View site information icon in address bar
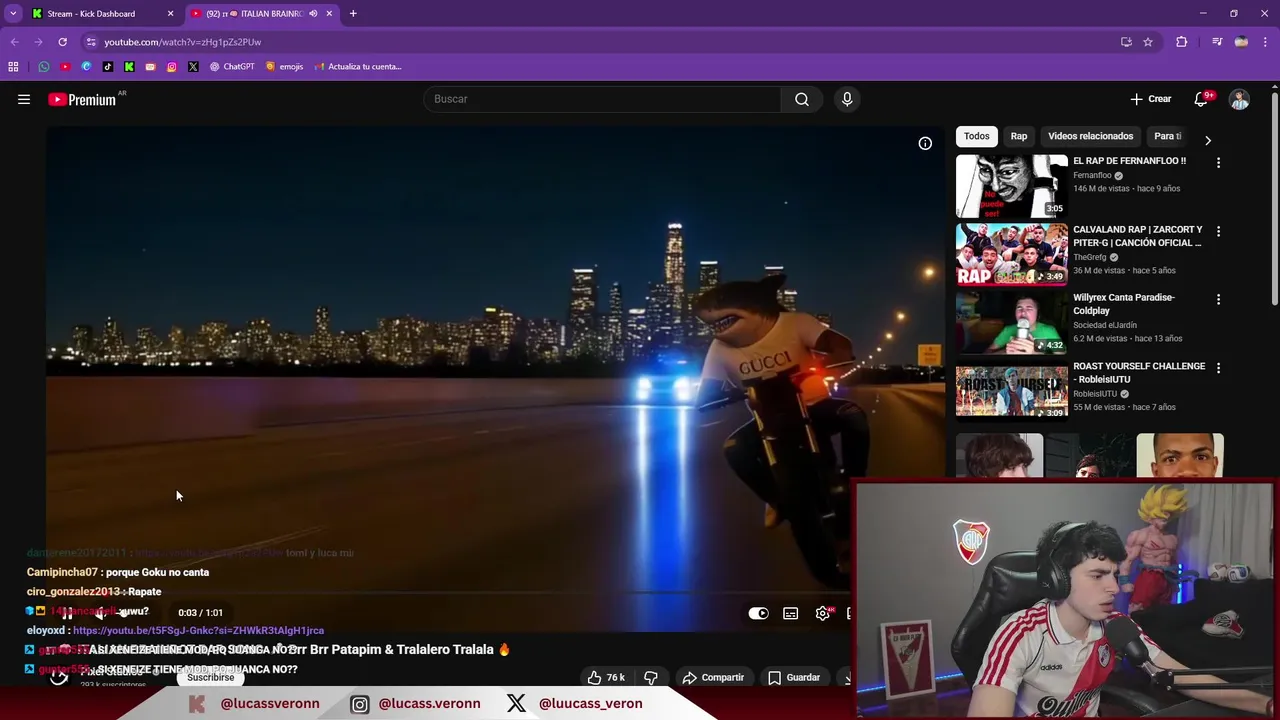The height and width of the screenshot is (720, 1280). coord(91,42)
